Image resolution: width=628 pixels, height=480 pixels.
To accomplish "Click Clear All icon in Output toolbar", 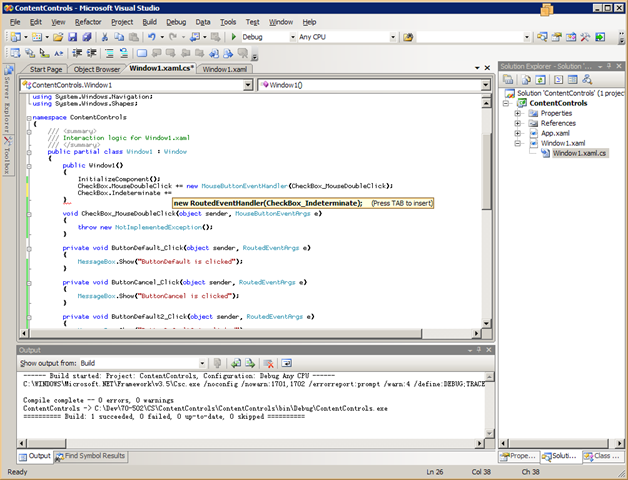I will pos(268,363).
